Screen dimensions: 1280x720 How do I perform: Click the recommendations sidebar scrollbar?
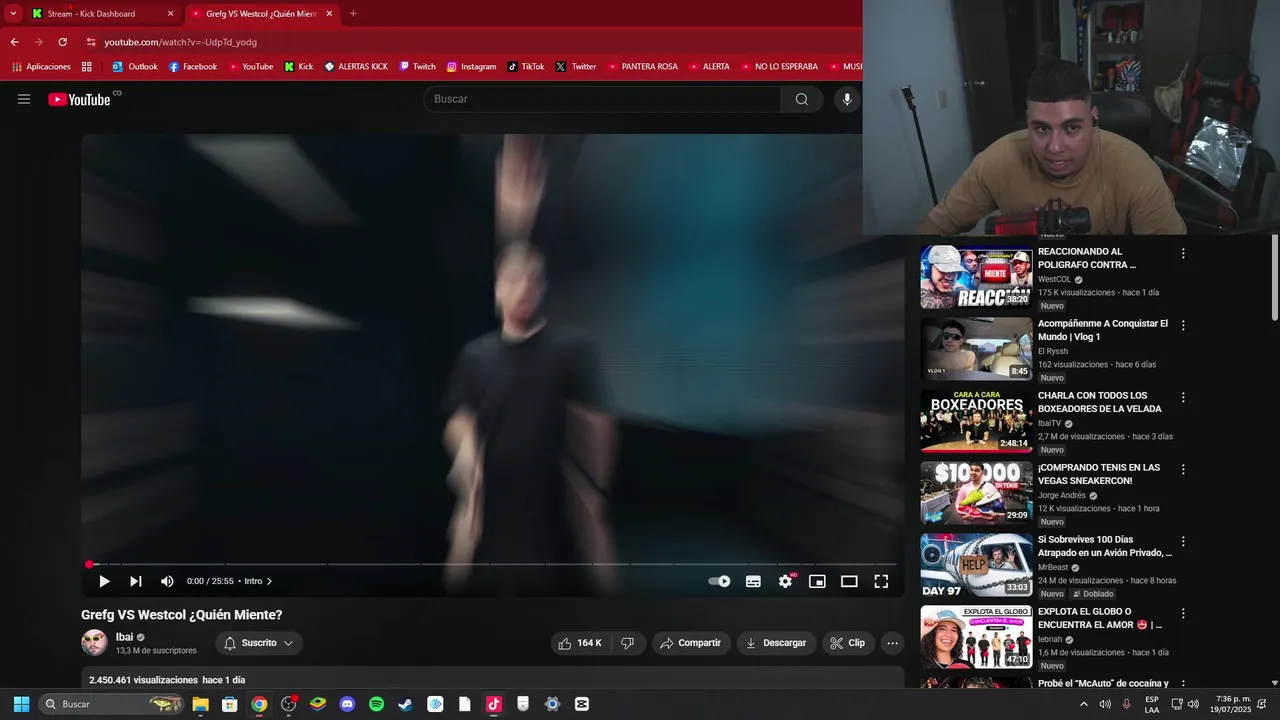[1274, 280]
